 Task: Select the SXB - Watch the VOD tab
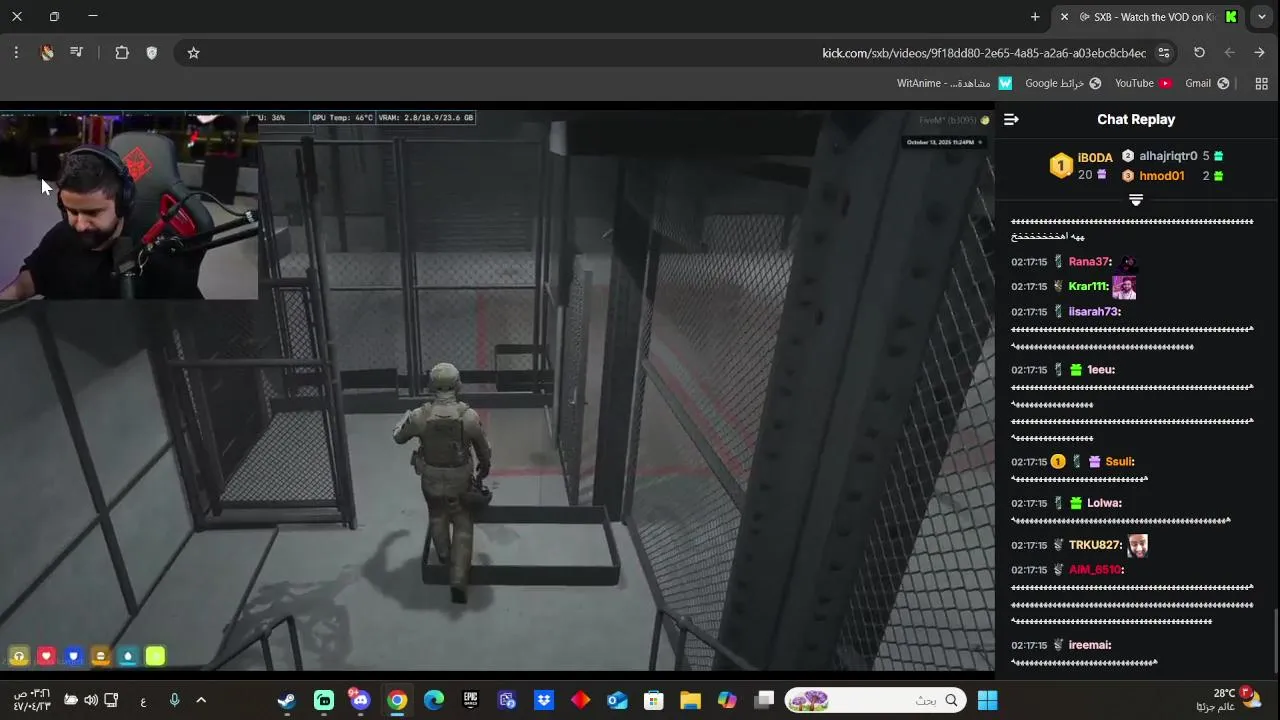[1150, 17]
